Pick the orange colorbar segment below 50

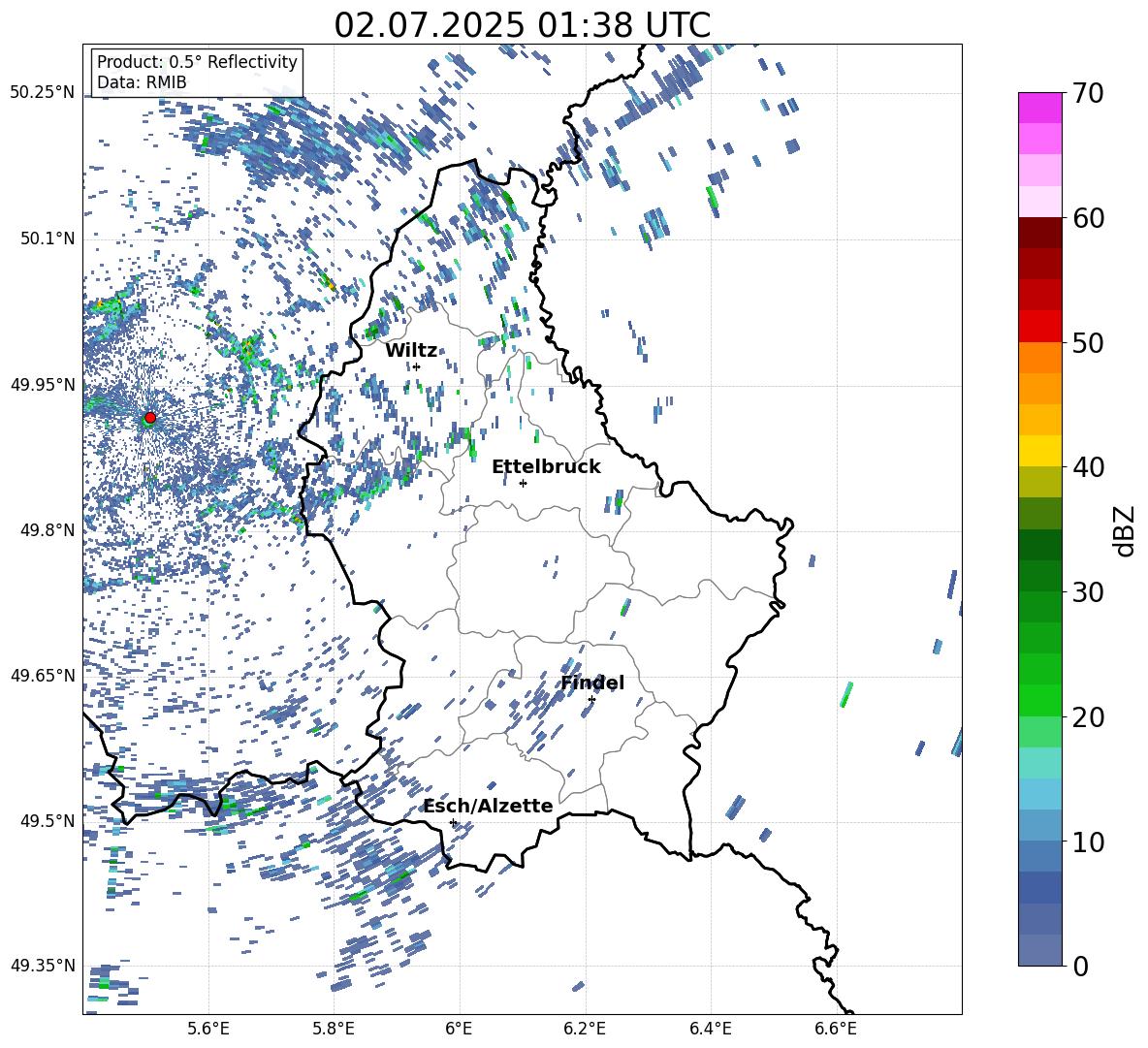pyautogui.click(x=1040, y=357)
